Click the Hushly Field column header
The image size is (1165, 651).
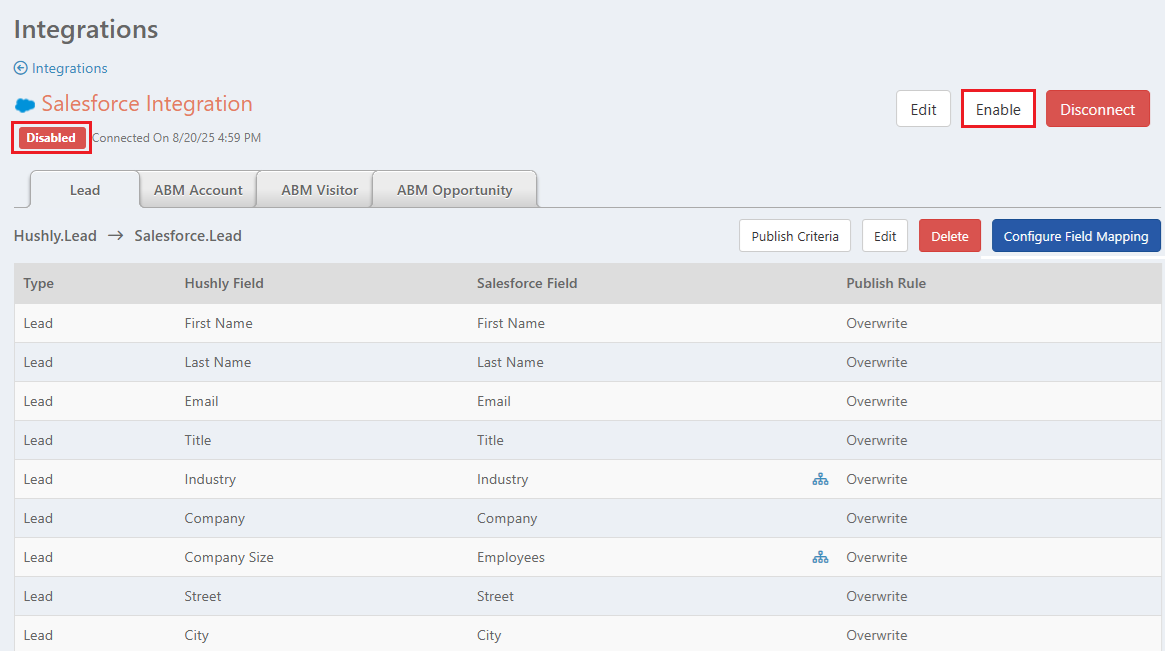tap(224, 283)
